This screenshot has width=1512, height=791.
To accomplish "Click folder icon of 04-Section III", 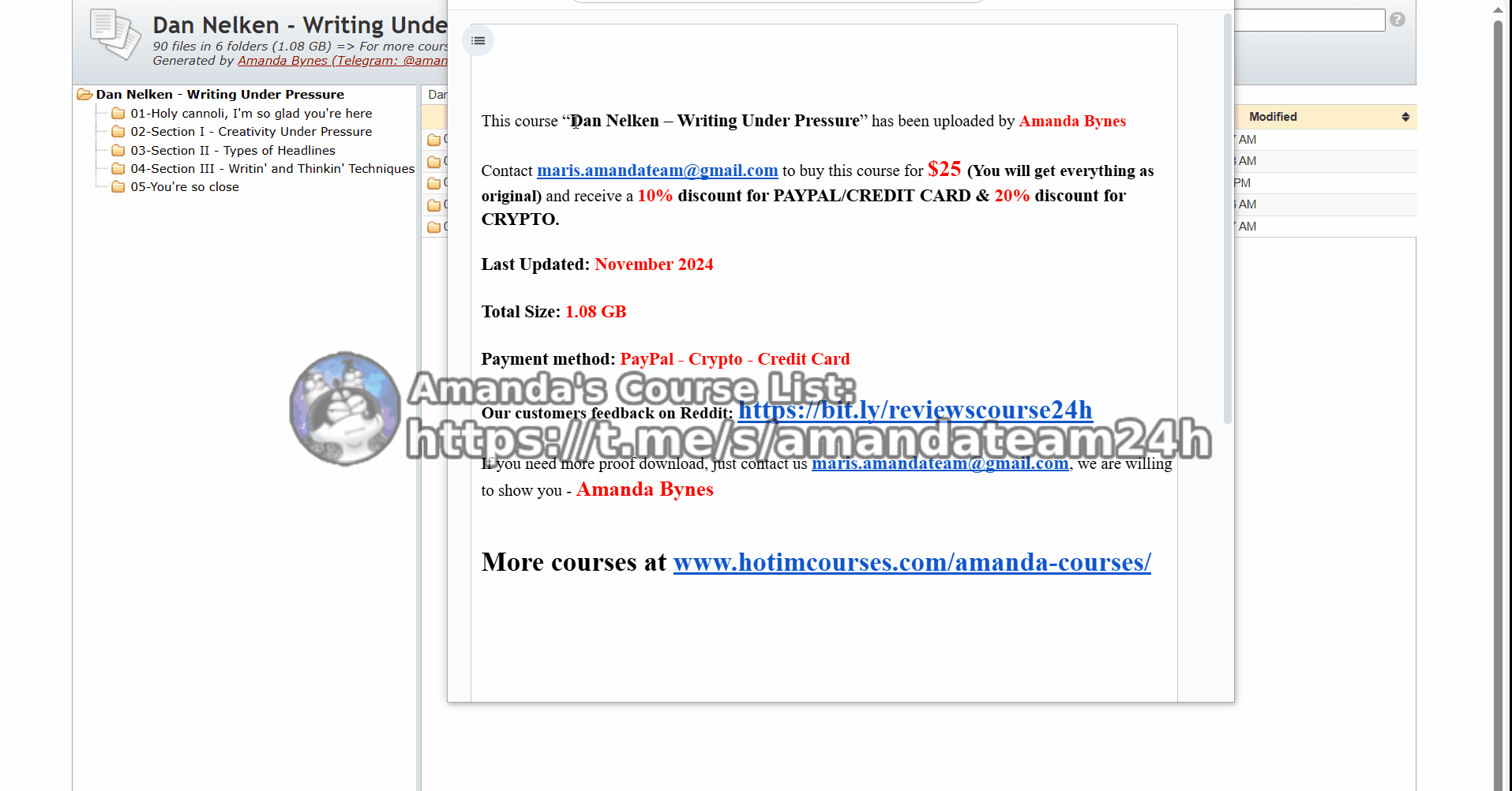I will point(118,169).
